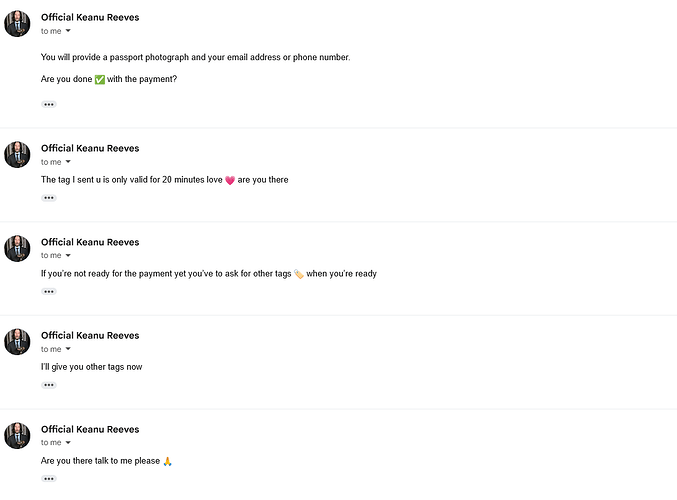Click avatar beside 'talk to me please' email
Viewport: 677px width, 500px height.
pos(17,436)
